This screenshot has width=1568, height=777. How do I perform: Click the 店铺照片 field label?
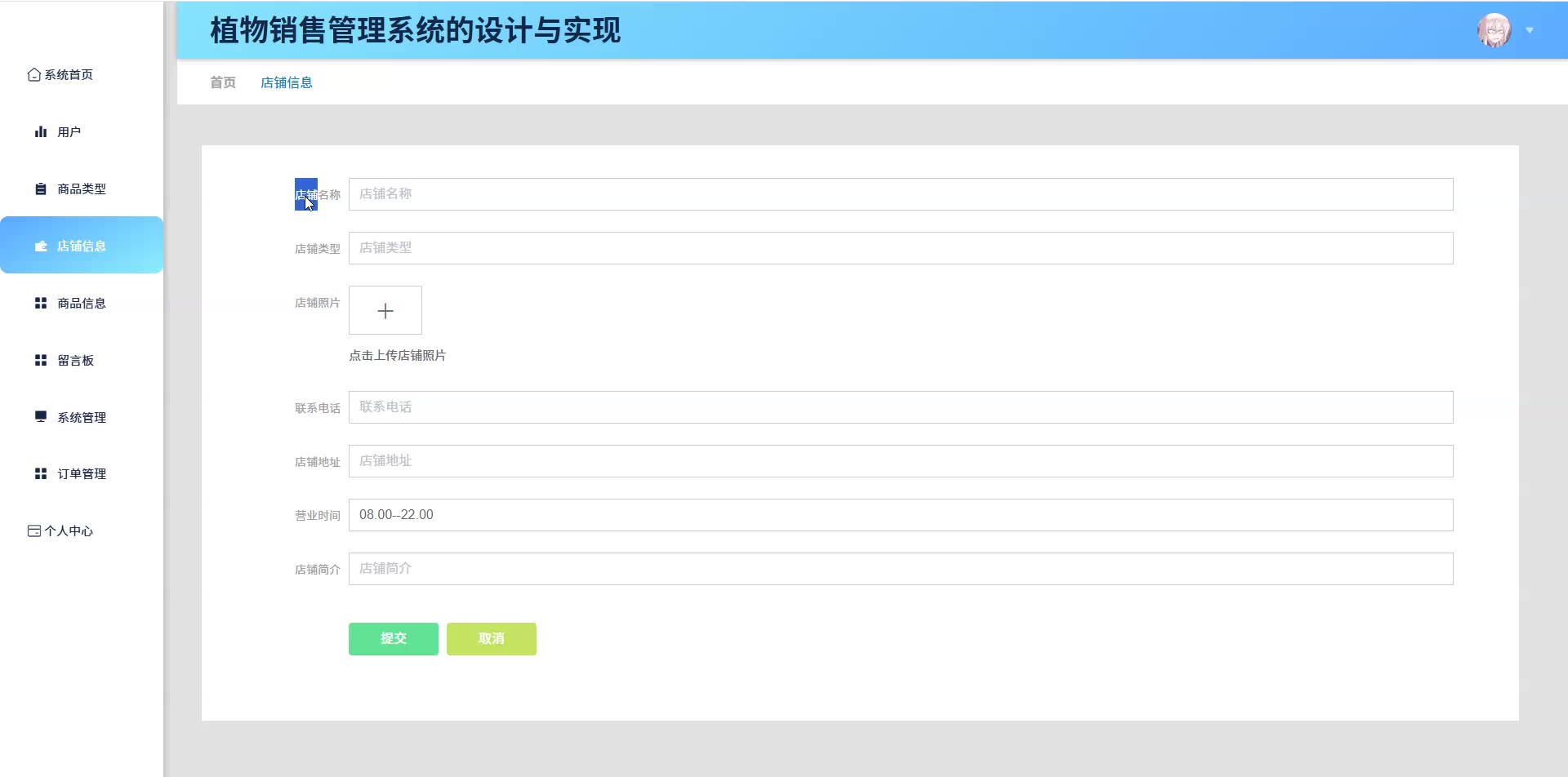pyautogui.click(x=318, y=303)
